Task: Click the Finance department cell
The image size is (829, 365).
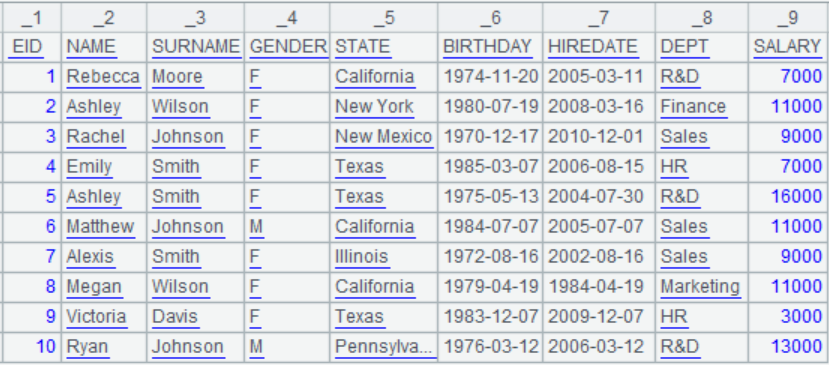Action: 702,107
